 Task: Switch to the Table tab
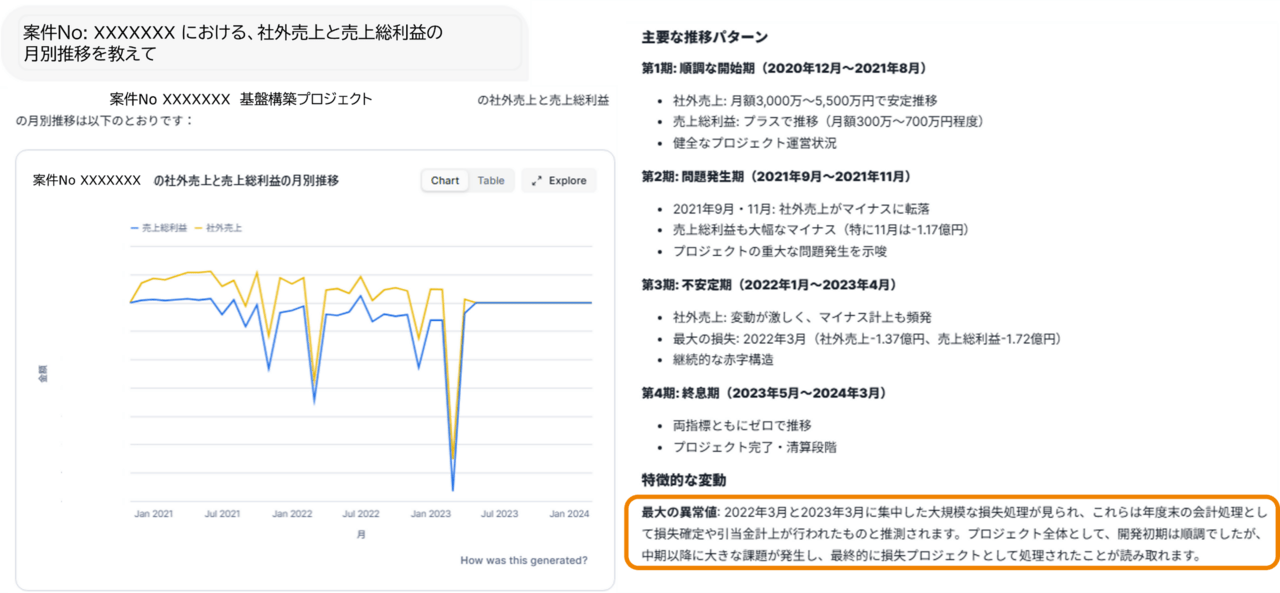491,181
